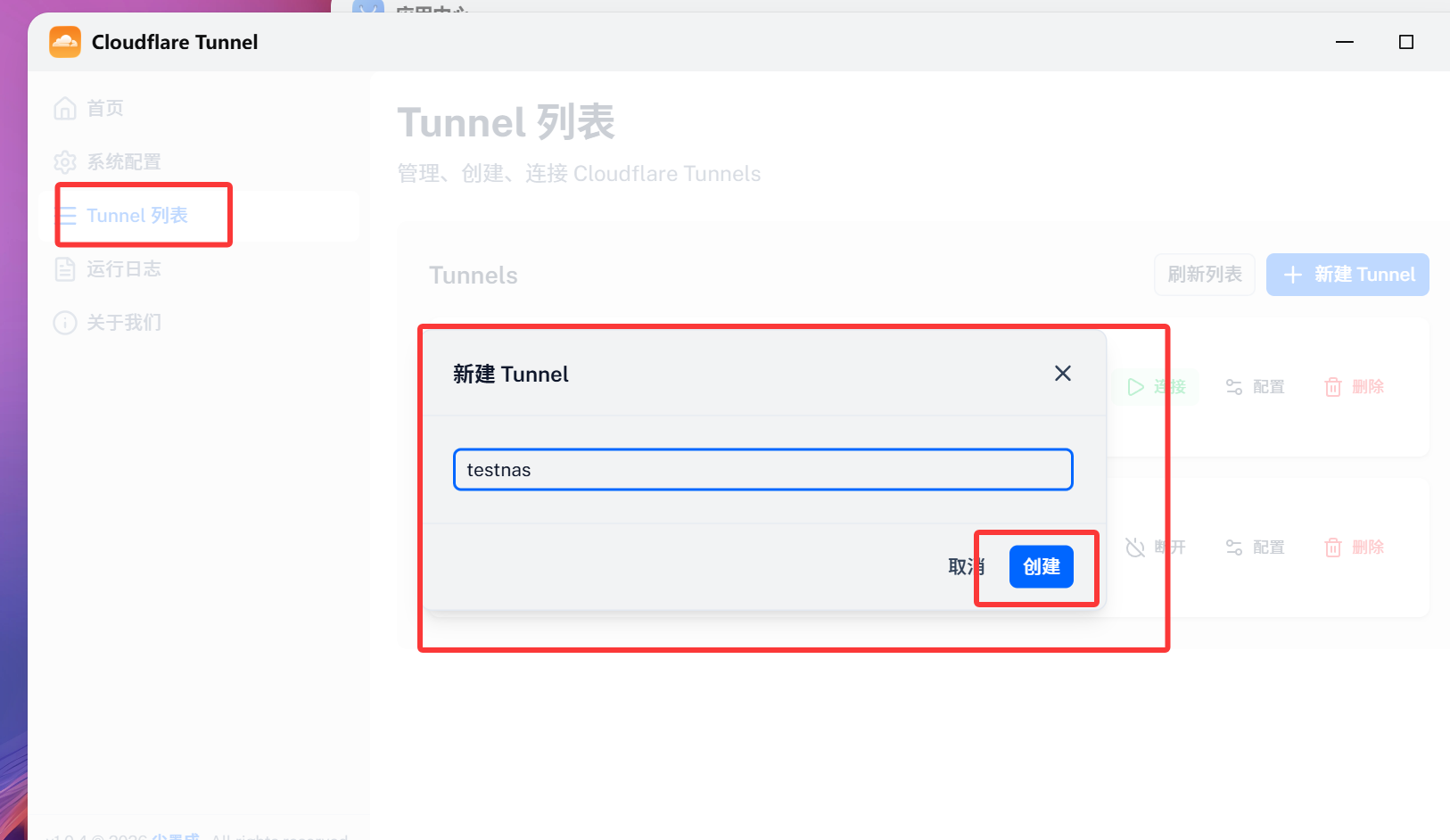Click the Cloudflare Tunnel logo icon
The width and height of the screenshot is (1450, 840).
[x=64, y=42]
